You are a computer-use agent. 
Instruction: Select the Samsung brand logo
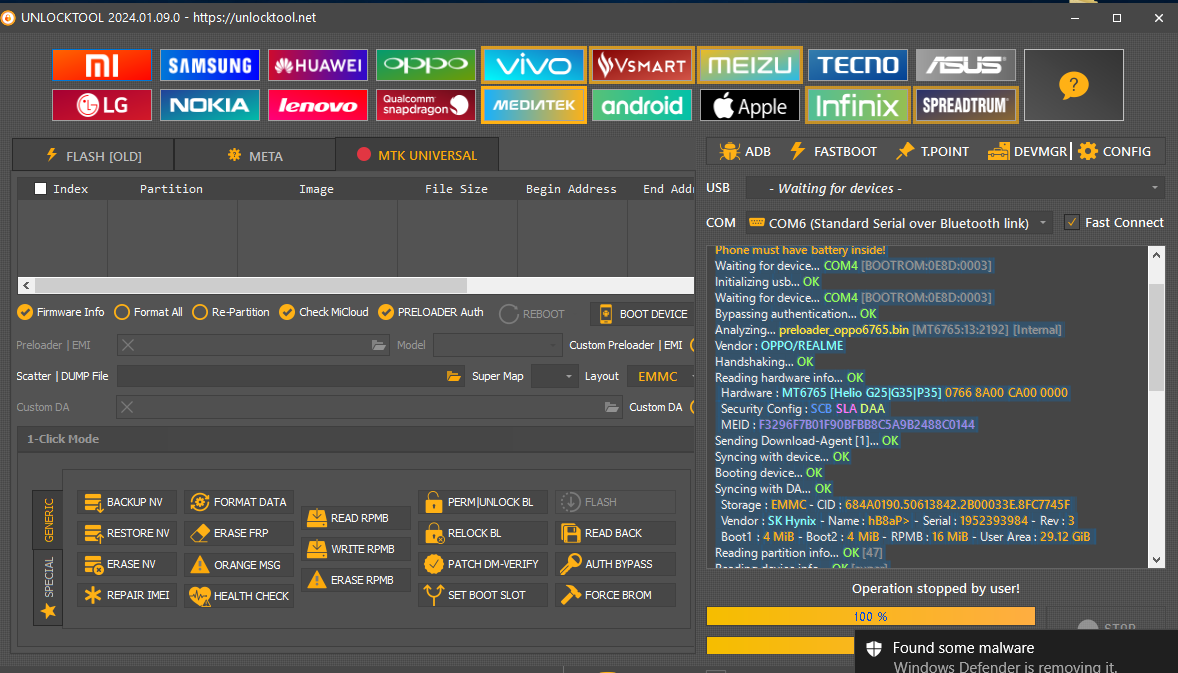click(209, 66)
